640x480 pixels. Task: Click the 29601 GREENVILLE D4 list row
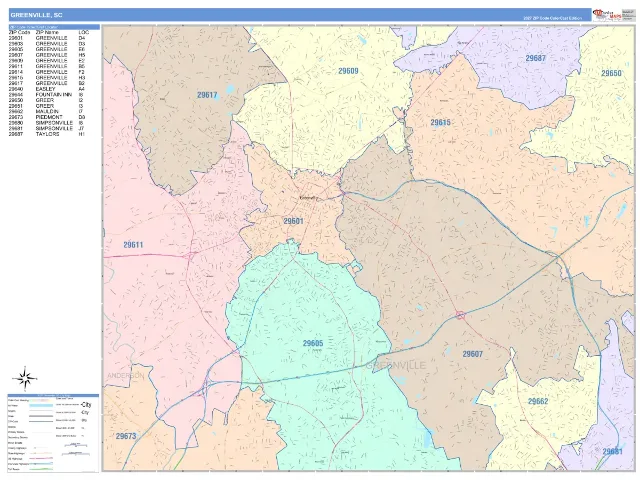click(x=47, y=38)
